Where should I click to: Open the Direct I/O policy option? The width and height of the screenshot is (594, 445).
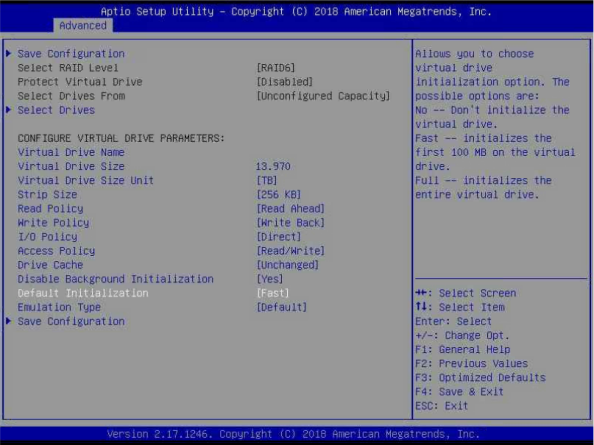pos(278,237)
